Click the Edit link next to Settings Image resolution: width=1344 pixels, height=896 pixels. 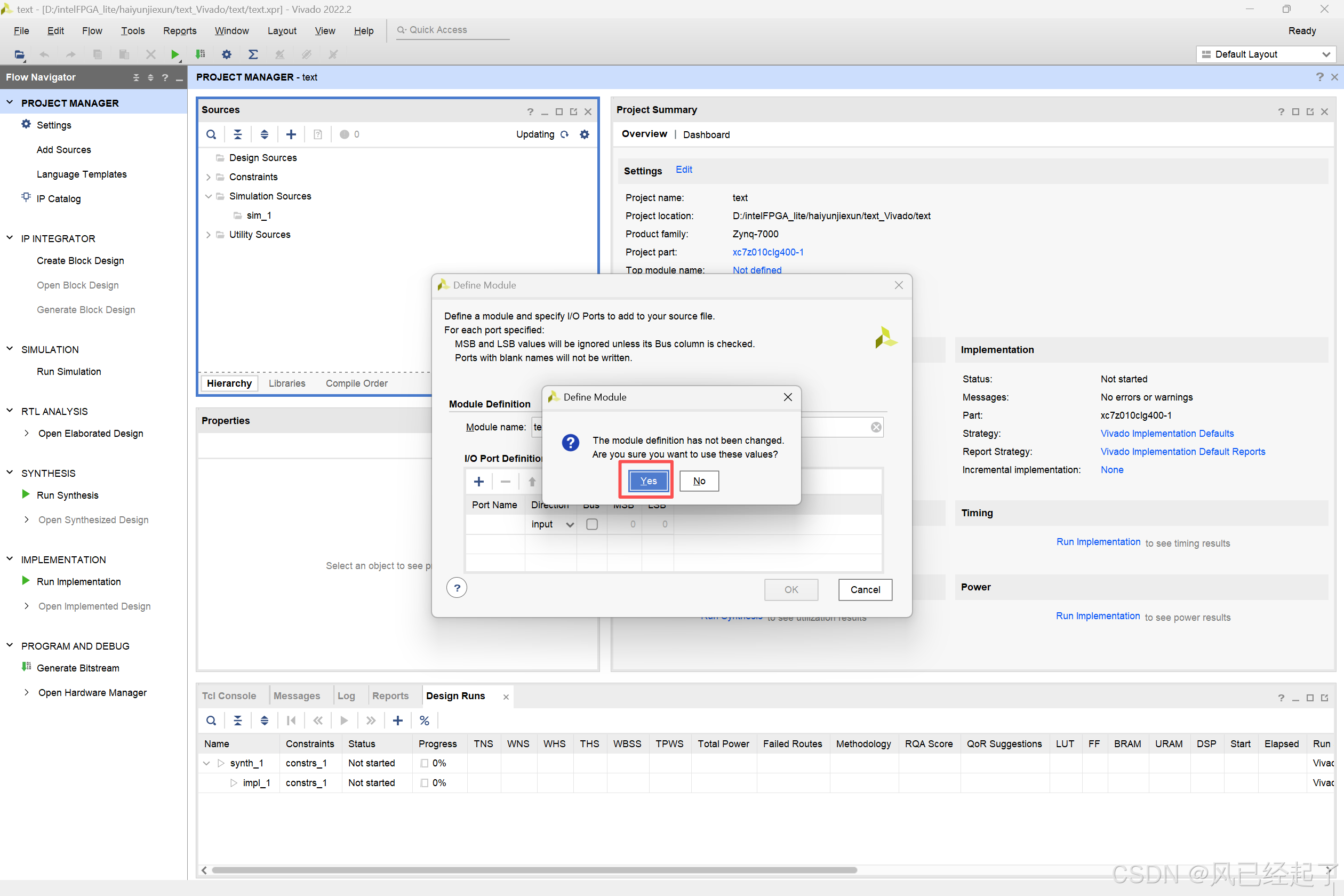[x=683, y=170]
